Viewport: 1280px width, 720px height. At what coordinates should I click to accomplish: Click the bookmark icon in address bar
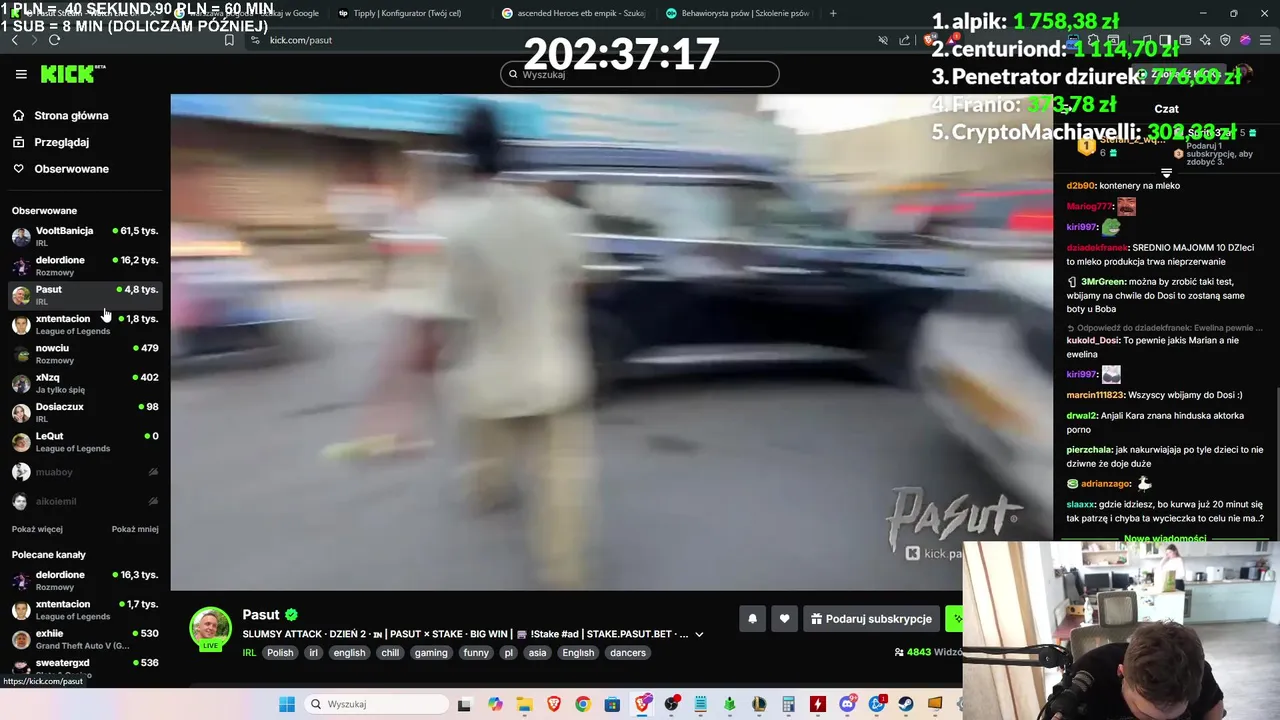coord(229,40)
